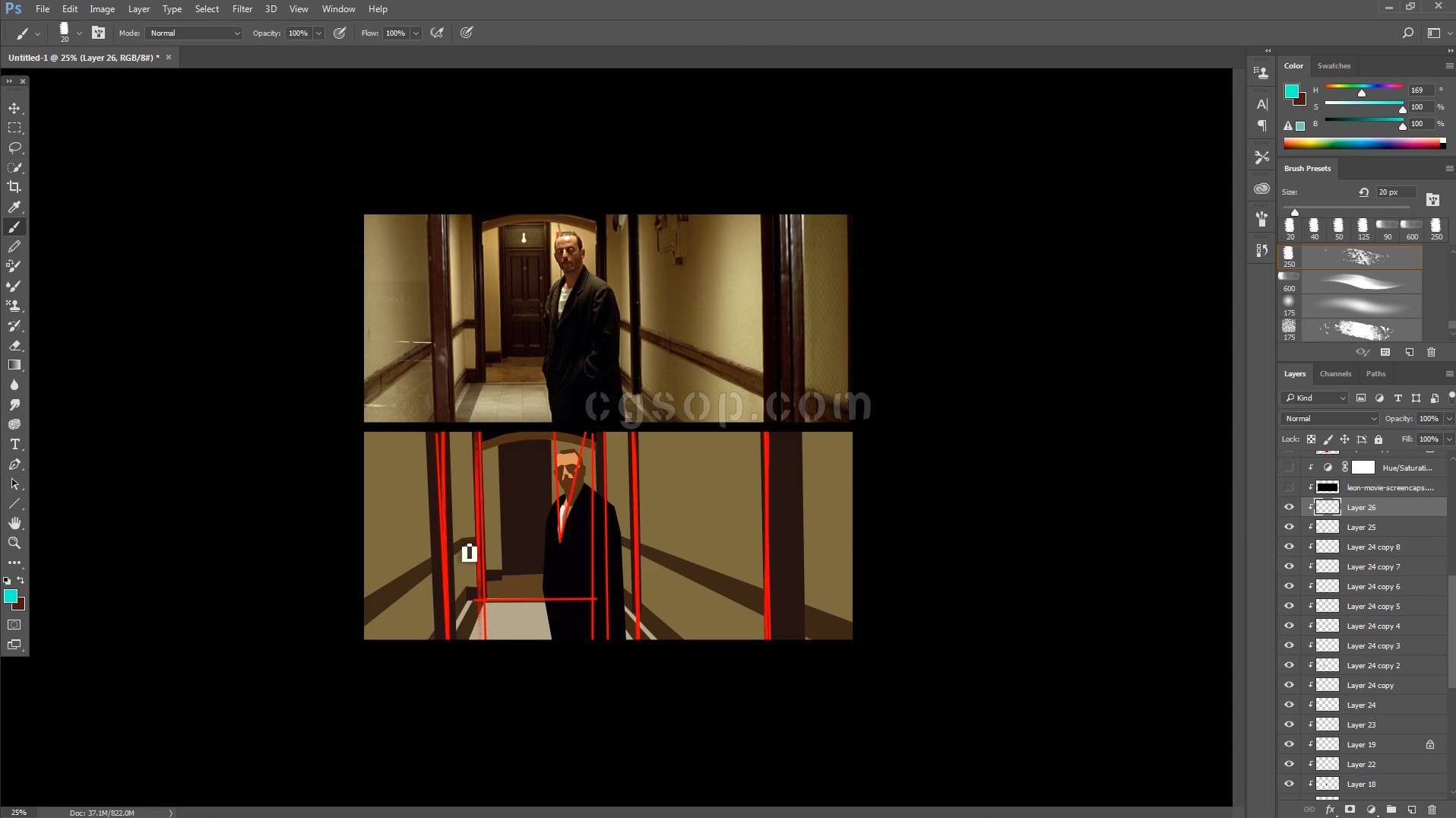Hide Layer 26 visibility
This screenshot has width=1456, height=818.
(x=1289, y=507)
